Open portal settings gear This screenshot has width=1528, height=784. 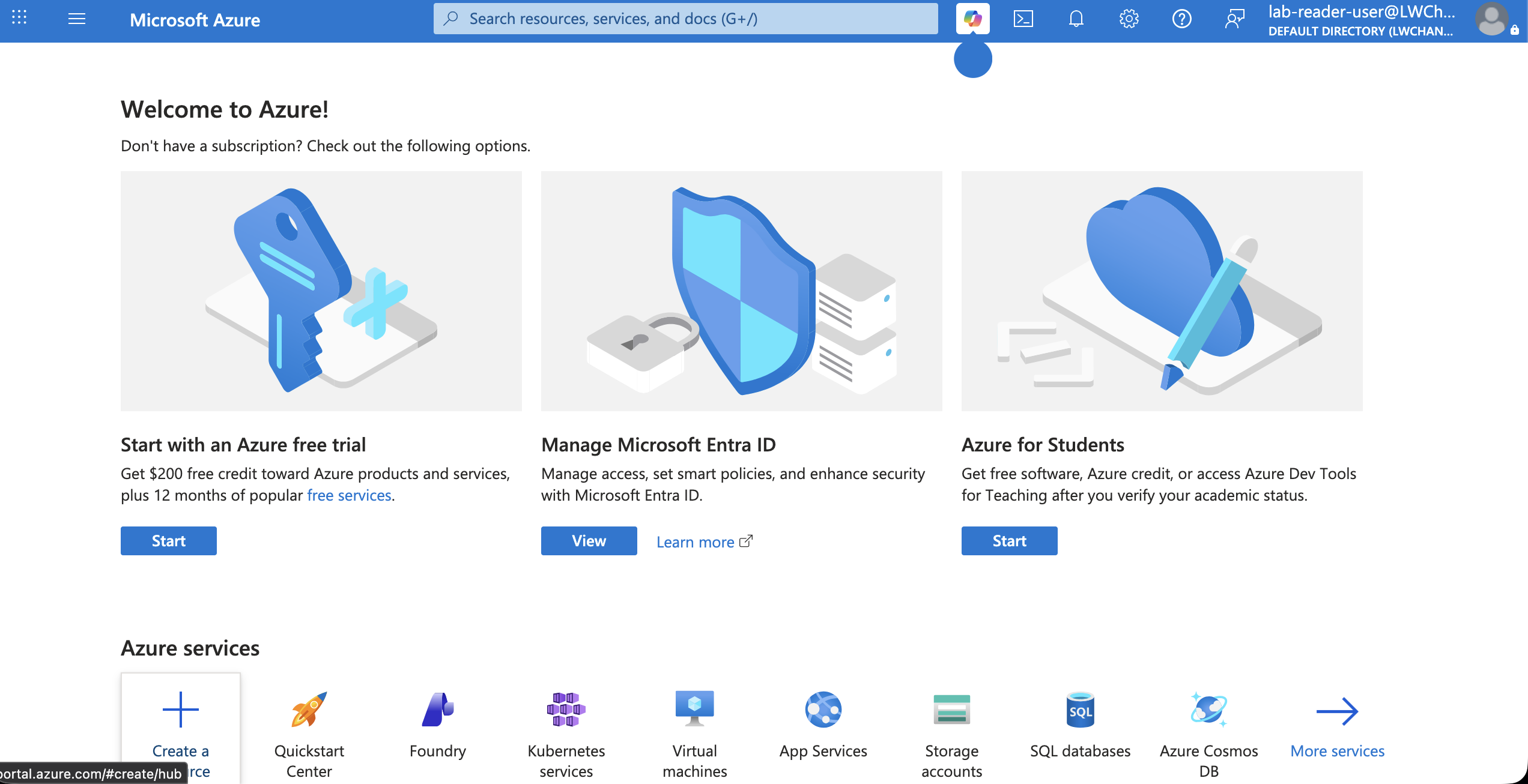(1129, 19)
